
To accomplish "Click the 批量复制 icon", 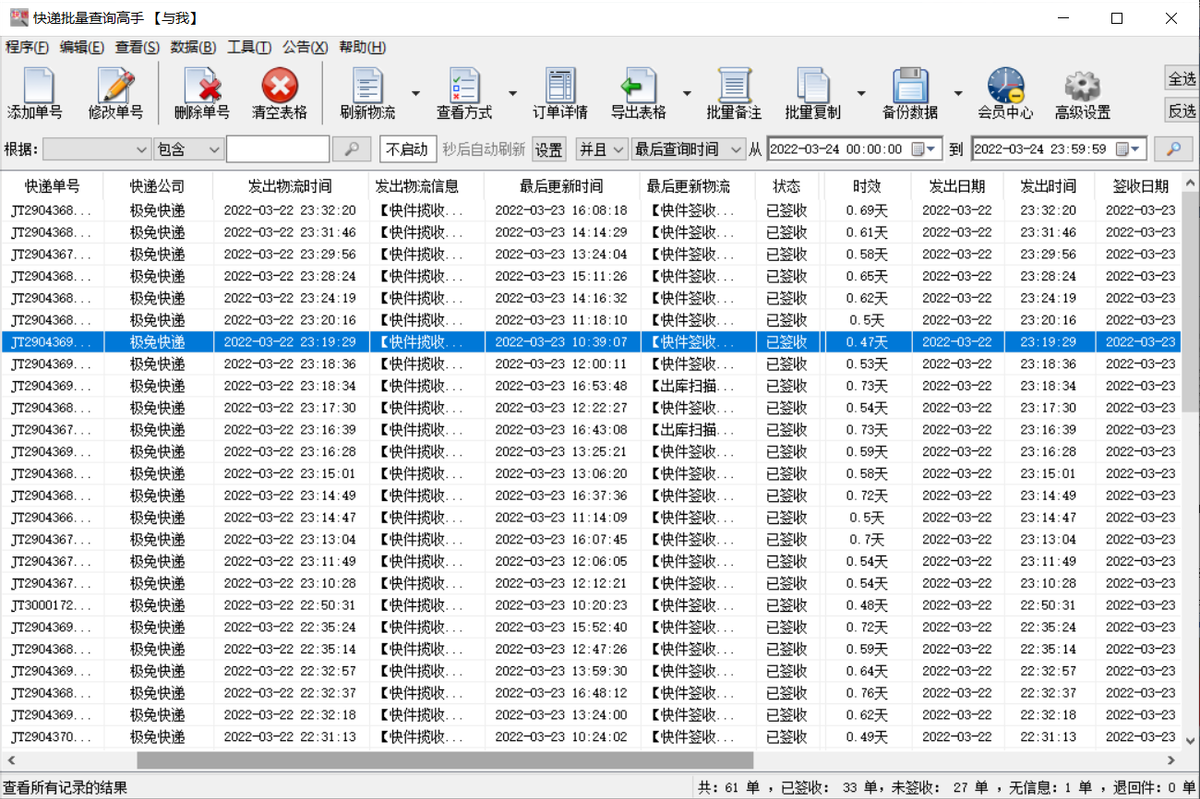I will pos(813,86).
